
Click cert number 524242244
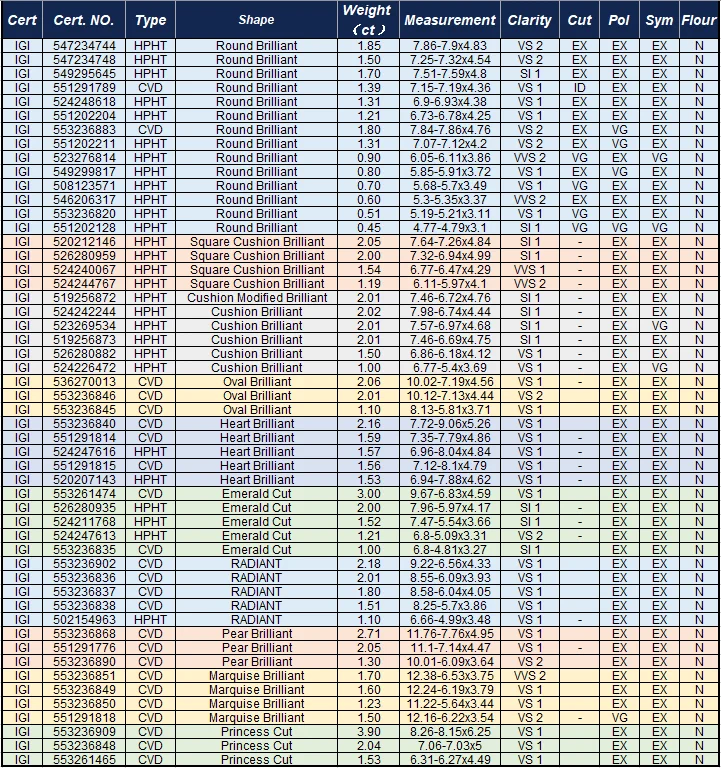84,312
